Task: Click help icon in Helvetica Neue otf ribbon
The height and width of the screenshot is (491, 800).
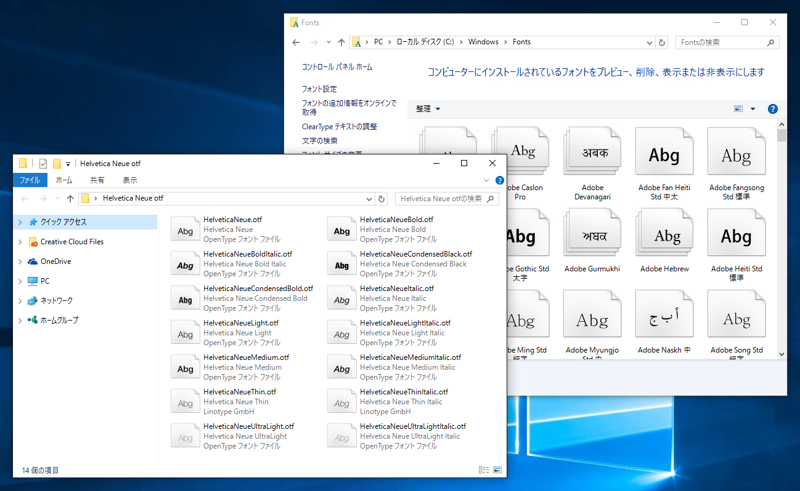Action: (499, 180)
